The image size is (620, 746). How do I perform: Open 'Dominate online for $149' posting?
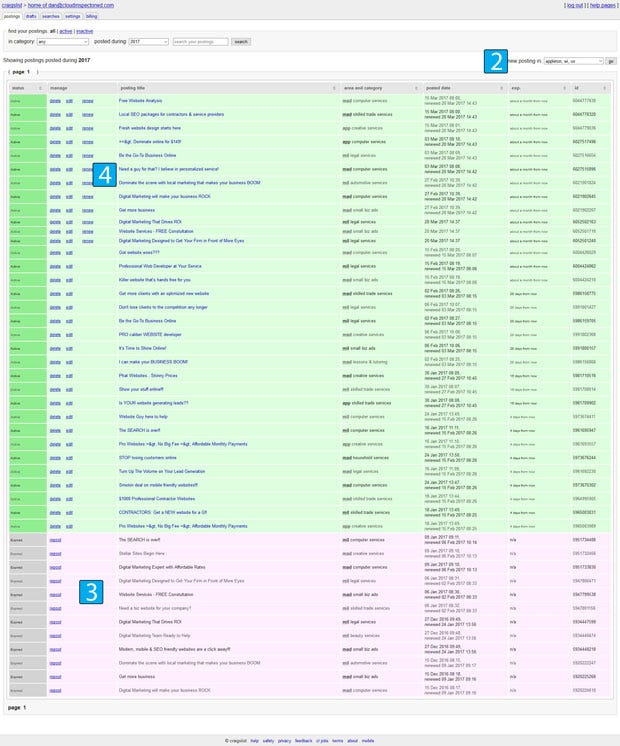click(x=150, y=142)
